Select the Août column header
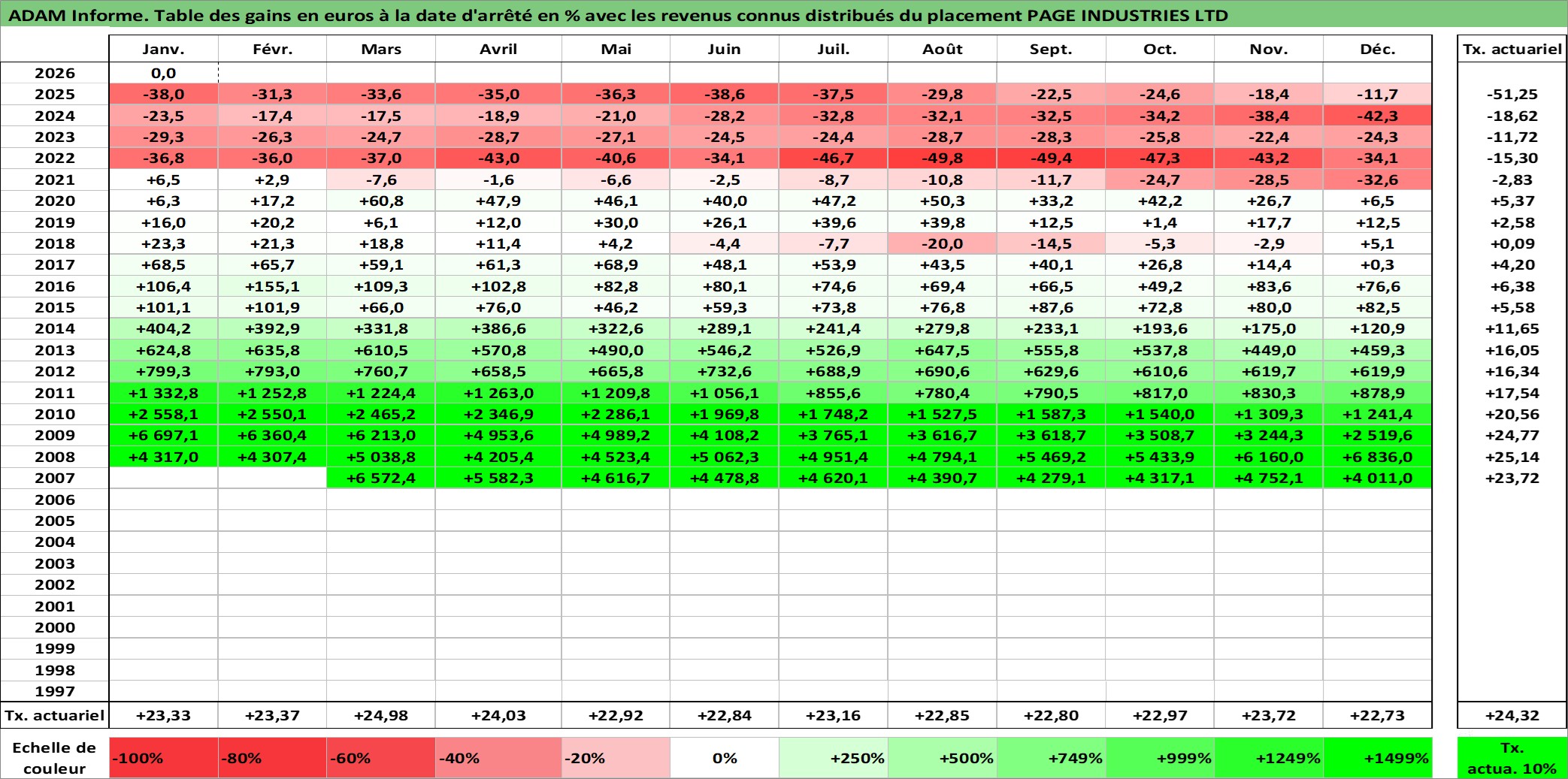 pos(943,49)
